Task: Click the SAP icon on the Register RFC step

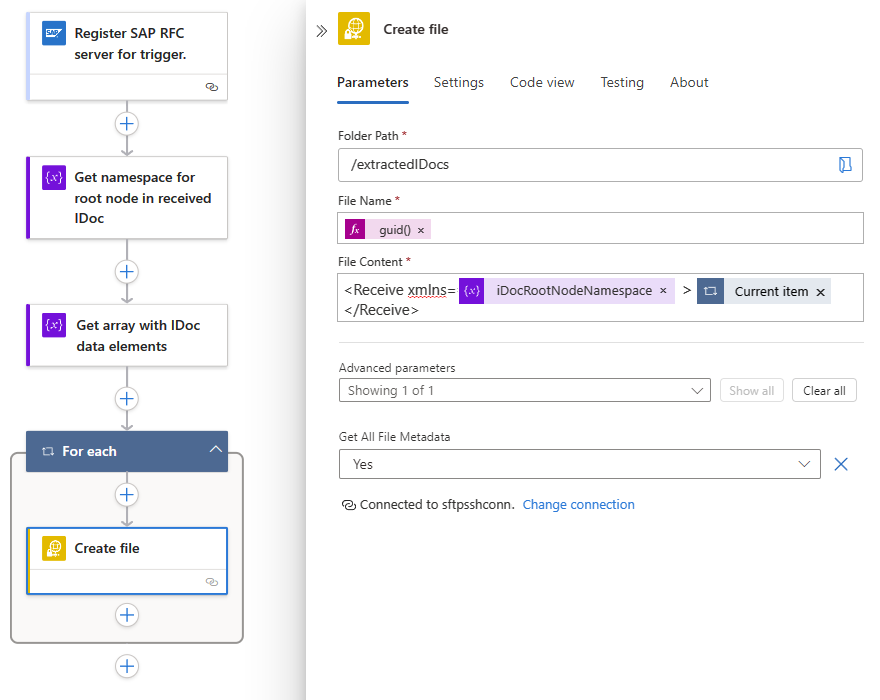Action: [x=54, y=34]
